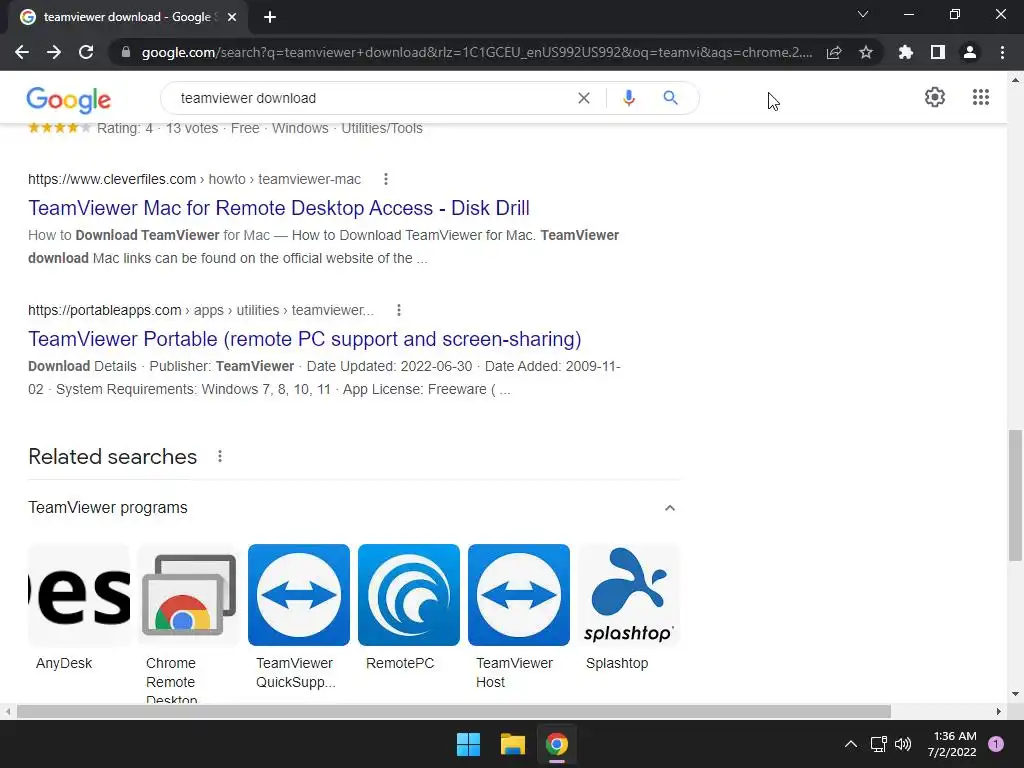The height and width of the screenshot is (768, 1024).
Task: Click the TeamViewer Host label
Action: (x=515, y=673)
